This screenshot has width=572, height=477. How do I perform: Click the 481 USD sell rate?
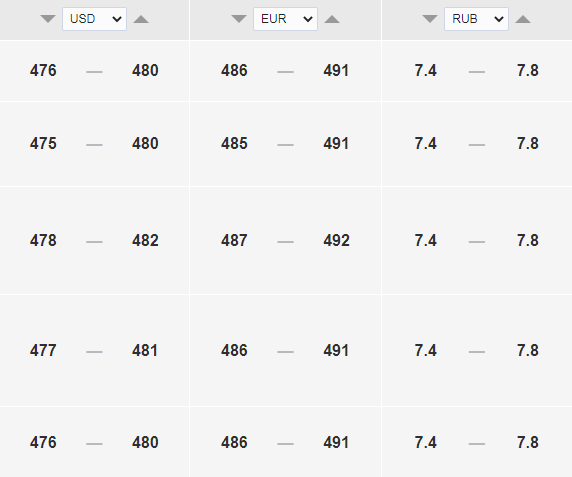[145, 351]
